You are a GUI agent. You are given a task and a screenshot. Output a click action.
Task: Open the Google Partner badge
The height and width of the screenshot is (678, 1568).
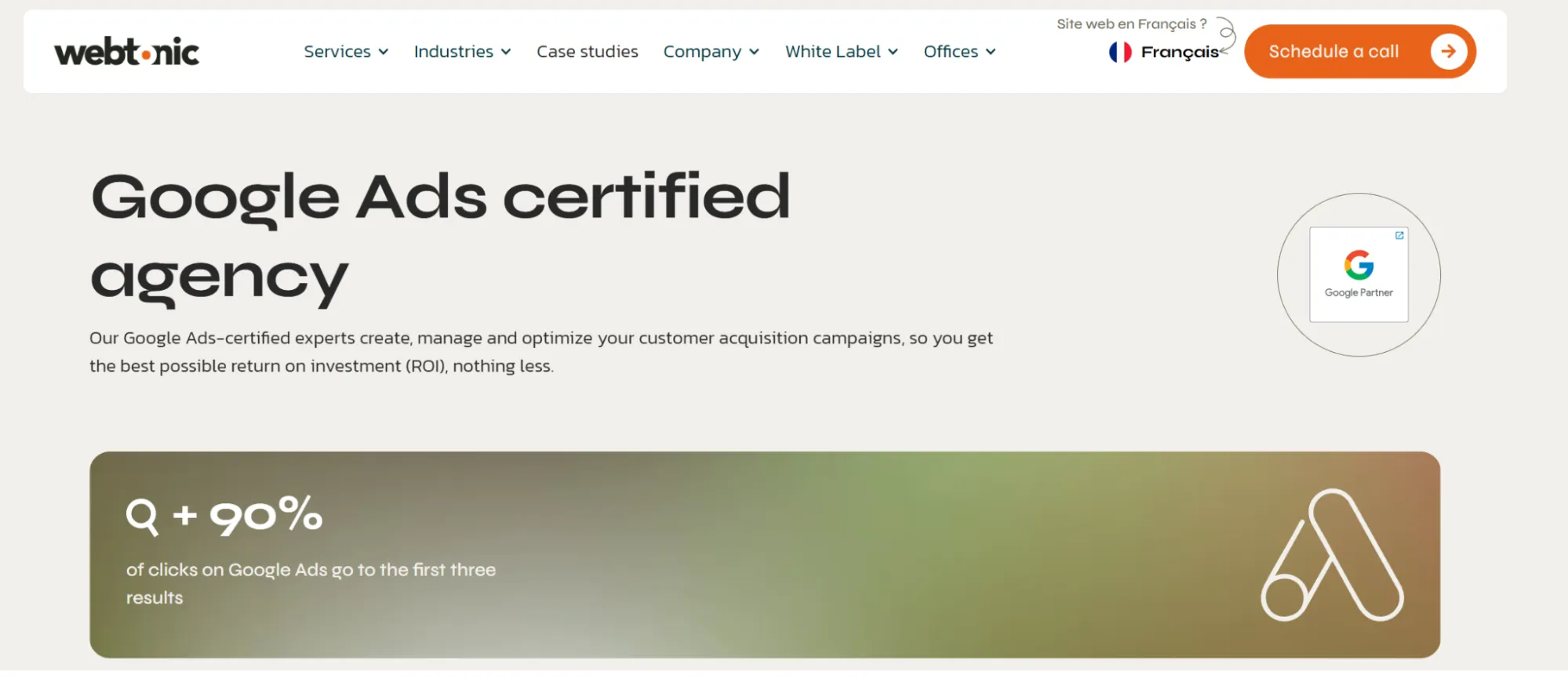[1359, 274]
